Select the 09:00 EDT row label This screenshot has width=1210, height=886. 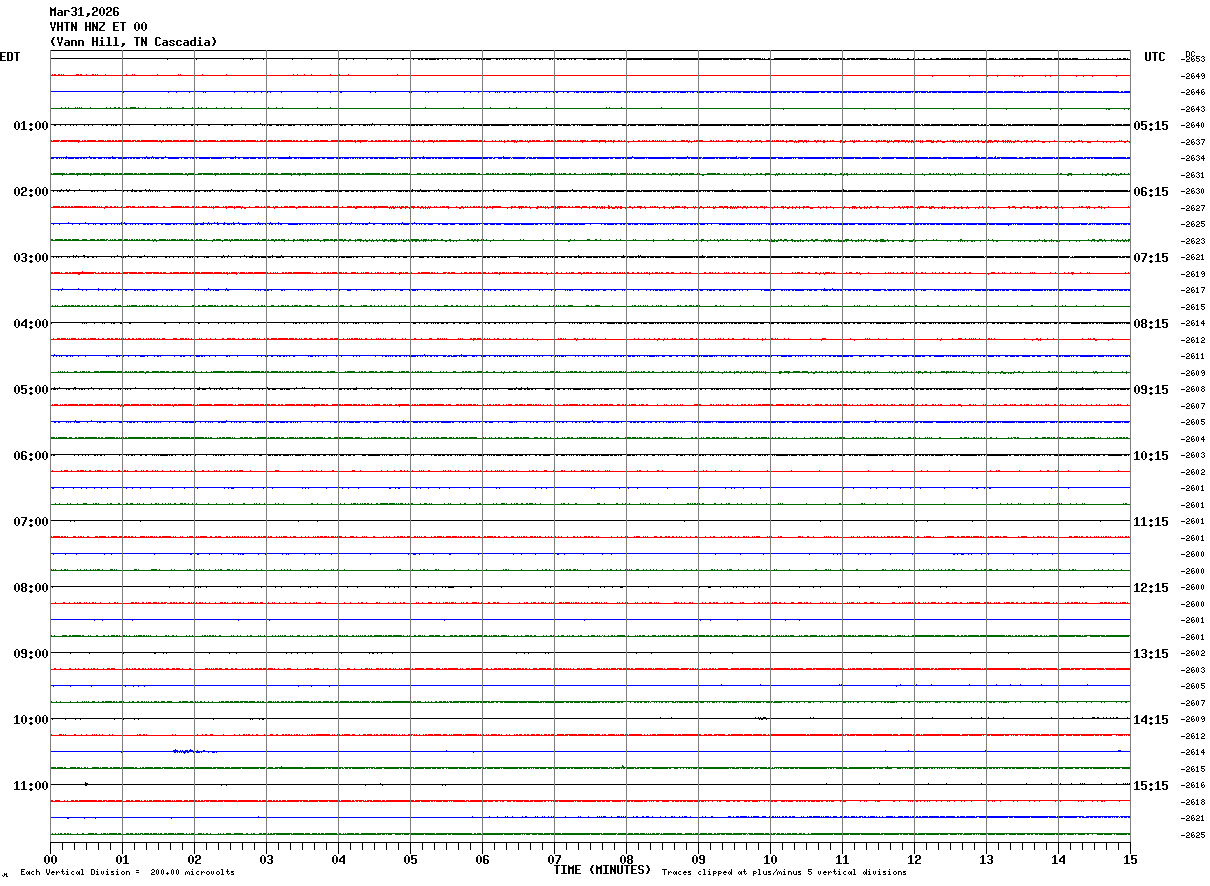click(x=31, y=654)
